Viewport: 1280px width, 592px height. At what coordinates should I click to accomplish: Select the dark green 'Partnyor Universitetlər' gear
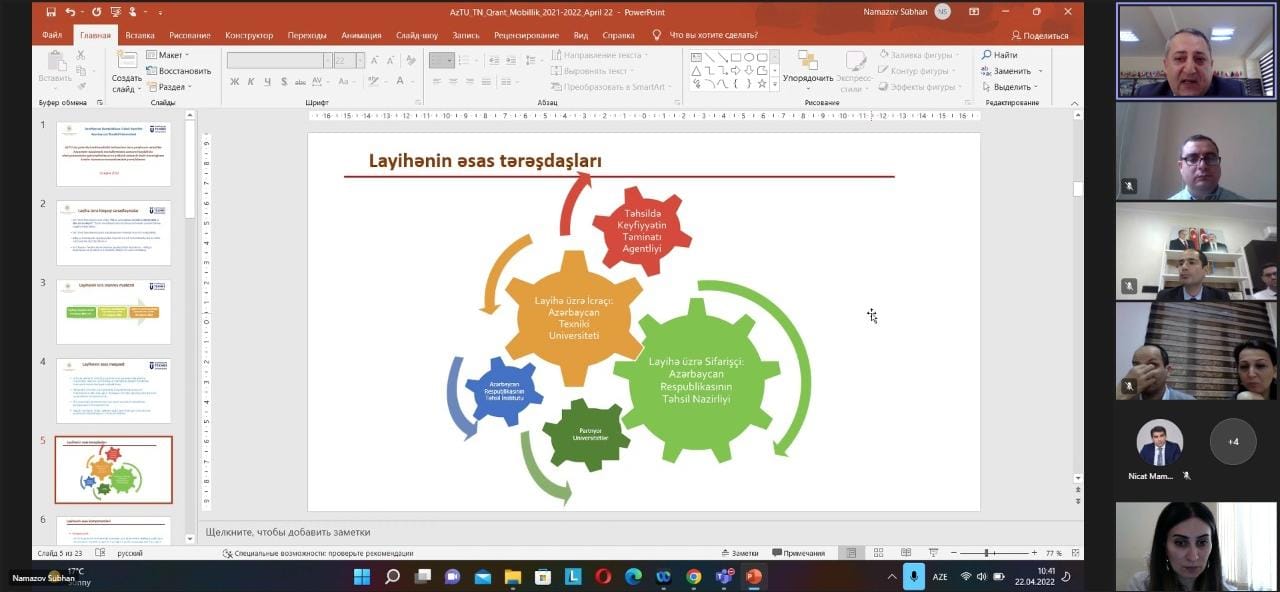coord(586,435)
